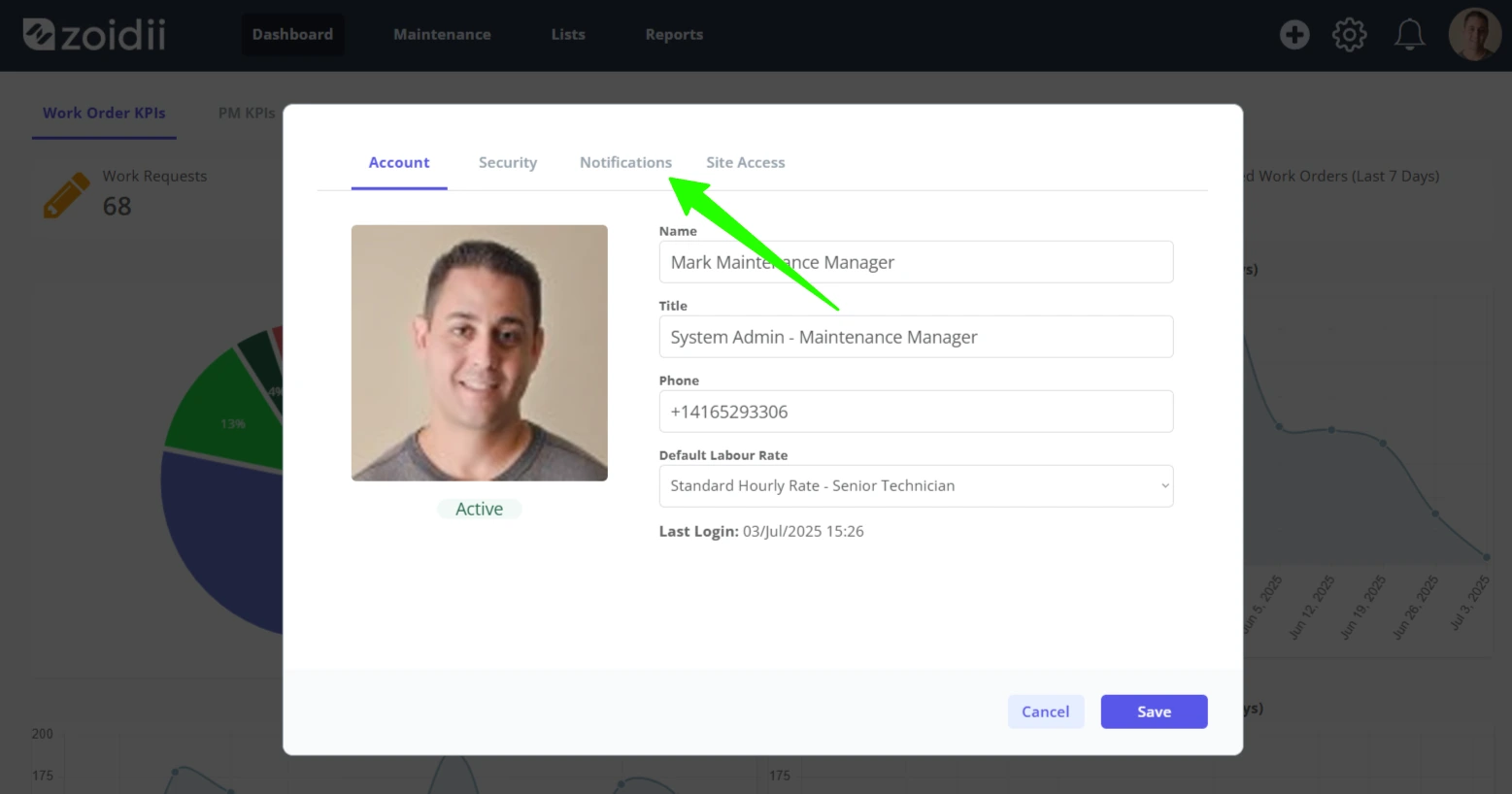
Task: Select the Account tab
Action: pos(399,163)
